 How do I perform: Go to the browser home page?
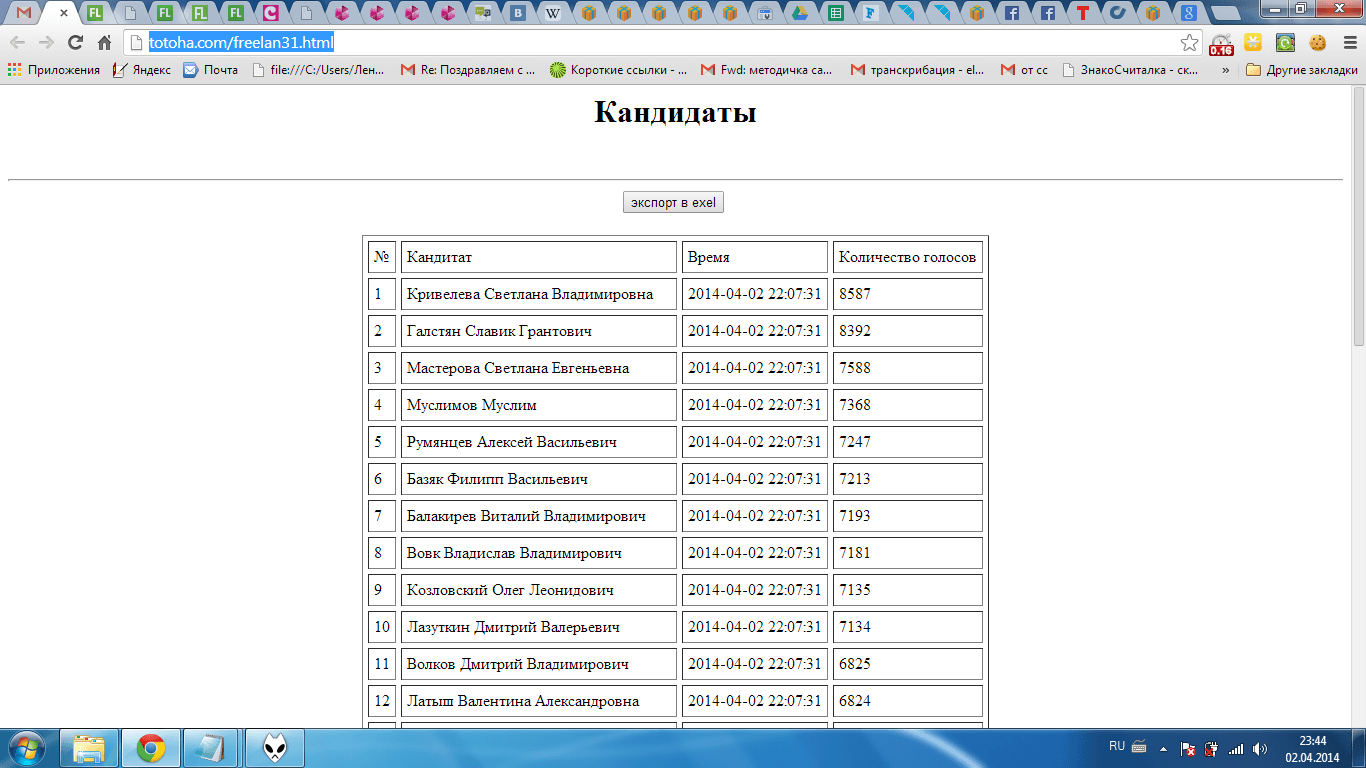(x=104, y=43)
